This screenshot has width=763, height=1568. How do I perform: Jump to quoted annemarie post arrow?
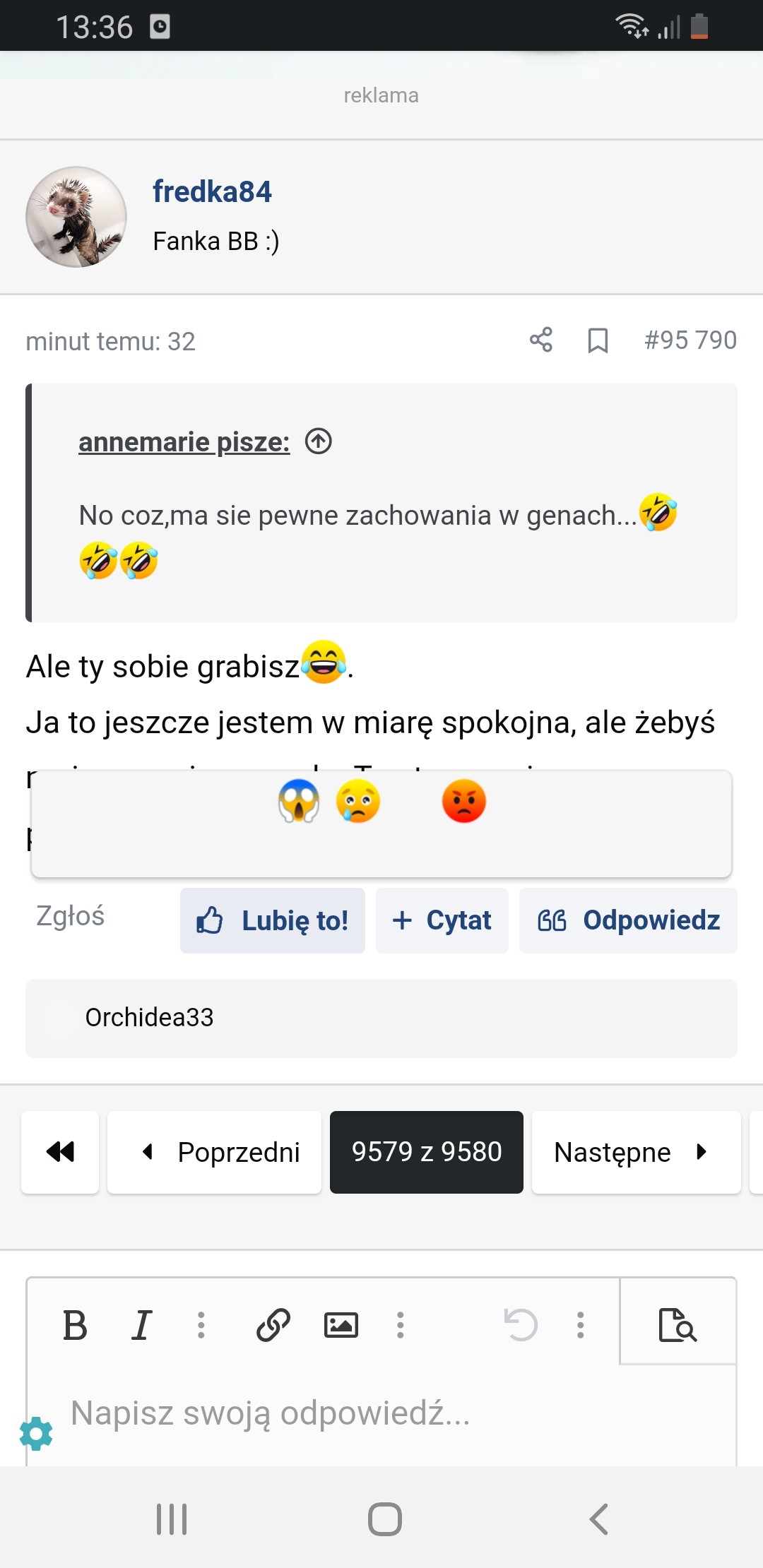tap(318, 441)
